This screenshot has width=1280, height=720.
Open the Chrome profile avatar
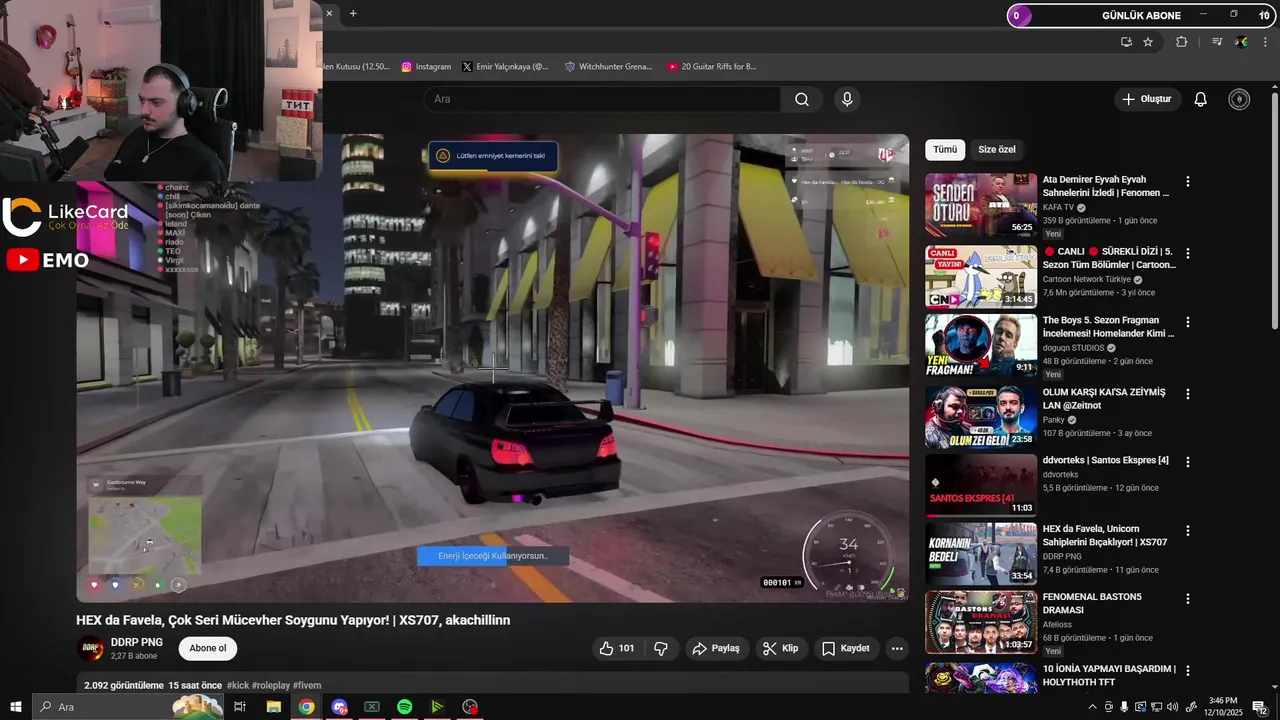[1241, 42]
